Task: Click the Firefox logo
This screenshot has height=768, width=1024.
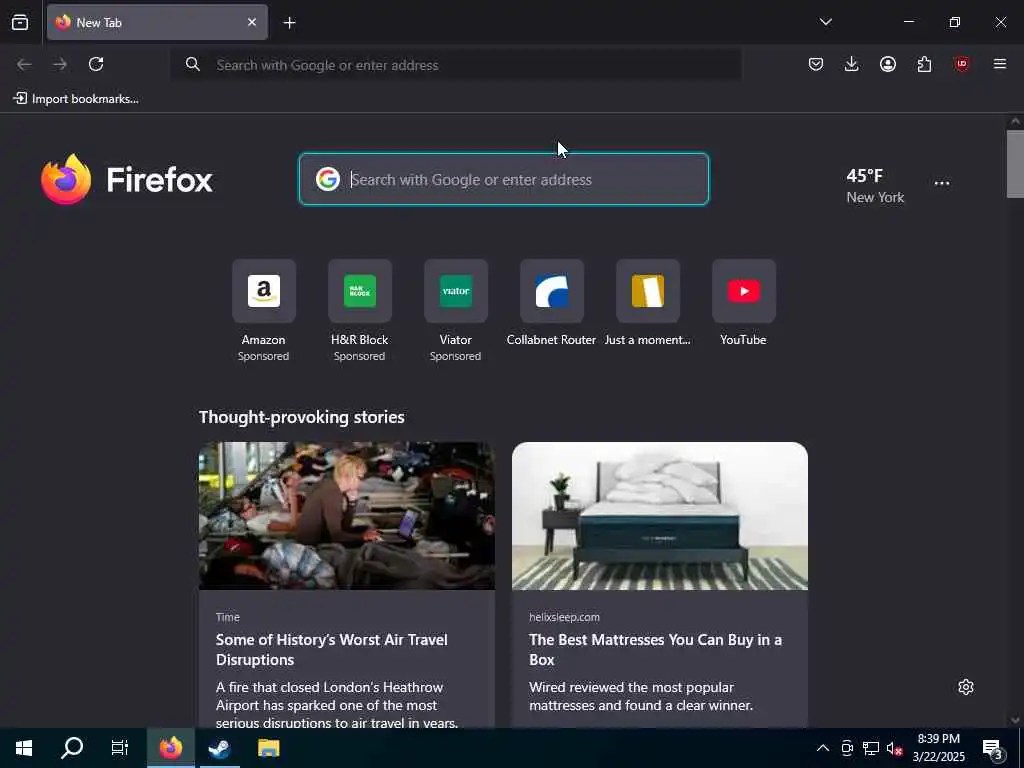Action: (127, 180)
